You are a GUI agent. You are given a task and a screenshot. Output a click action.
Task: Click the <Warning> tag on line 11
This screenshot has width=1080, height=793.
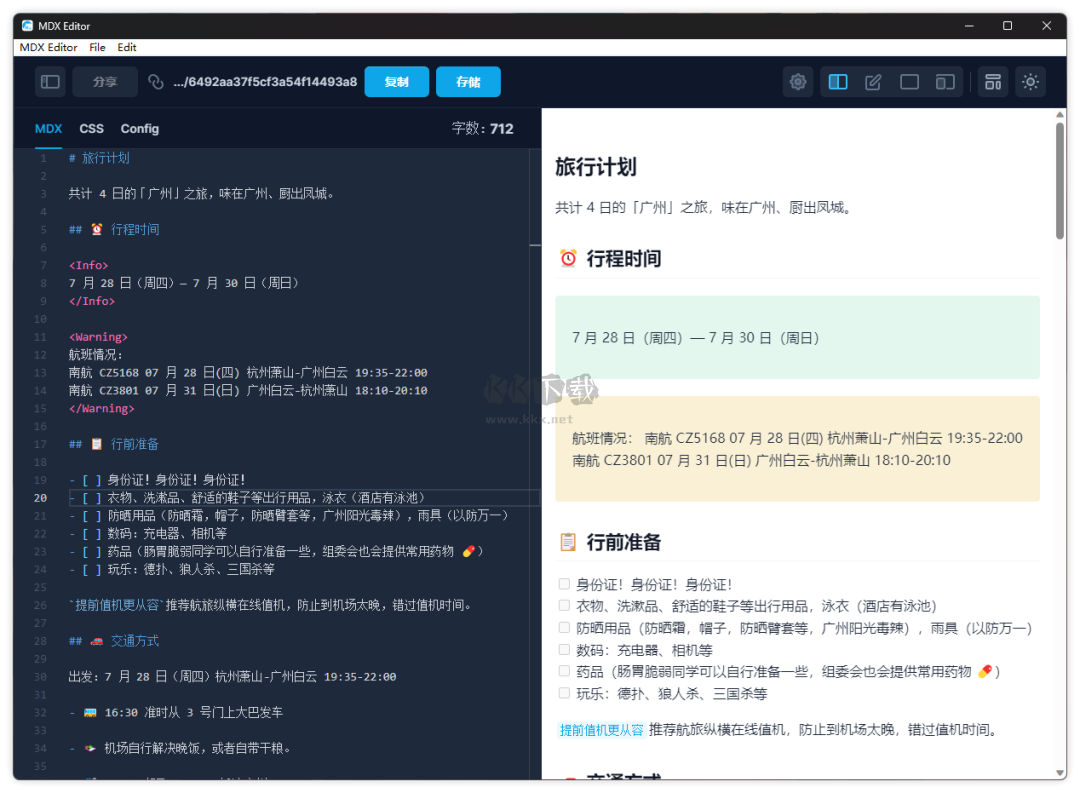pyautogui.click(x=98, y=337)
